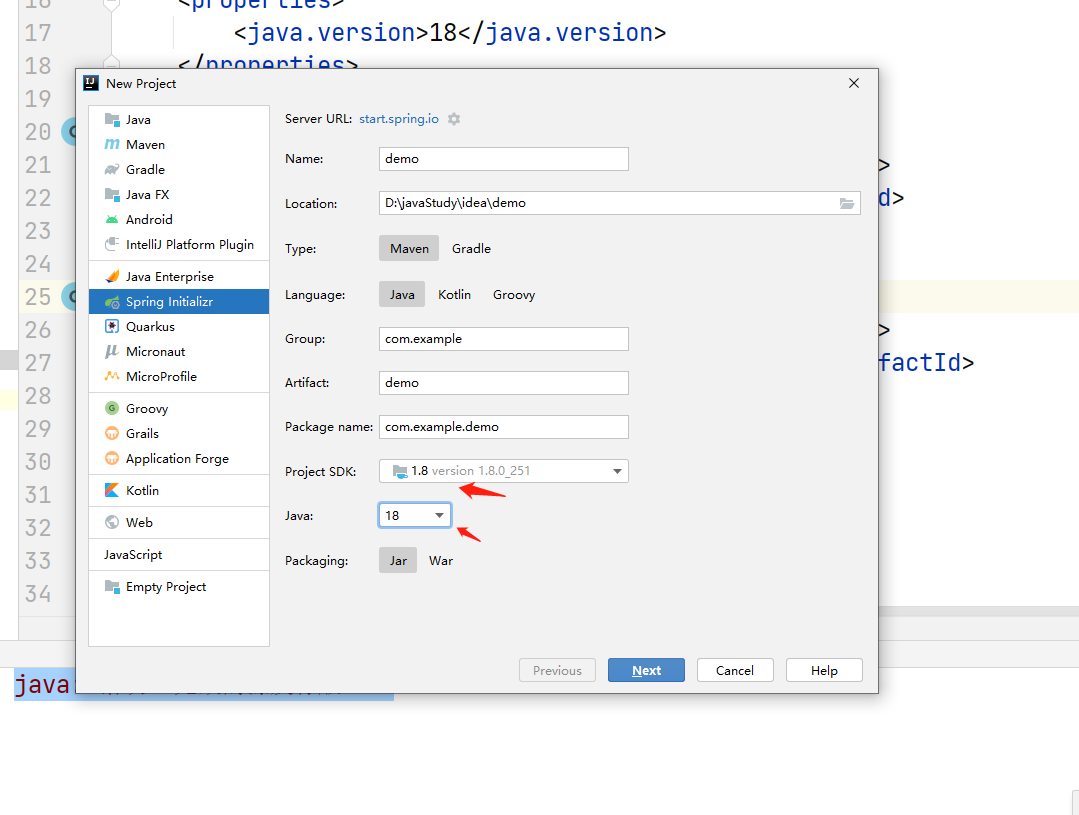Browse for location with folder icon

point(846,203)
